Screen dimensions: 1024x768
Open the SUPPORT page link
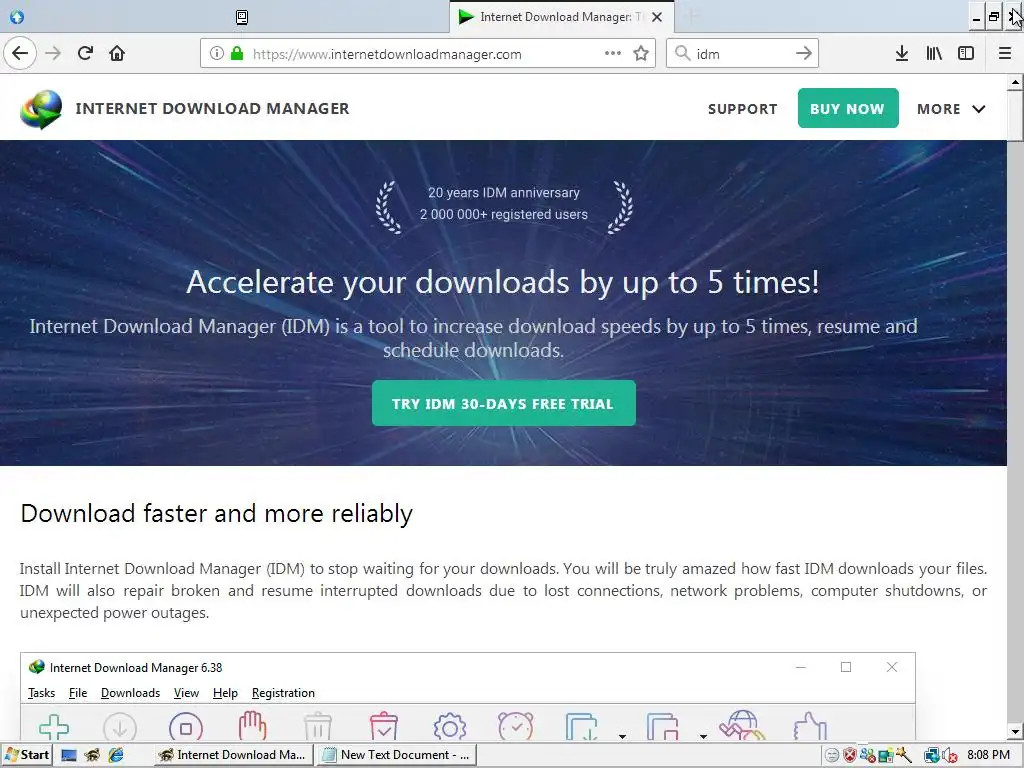pos(743,109)
